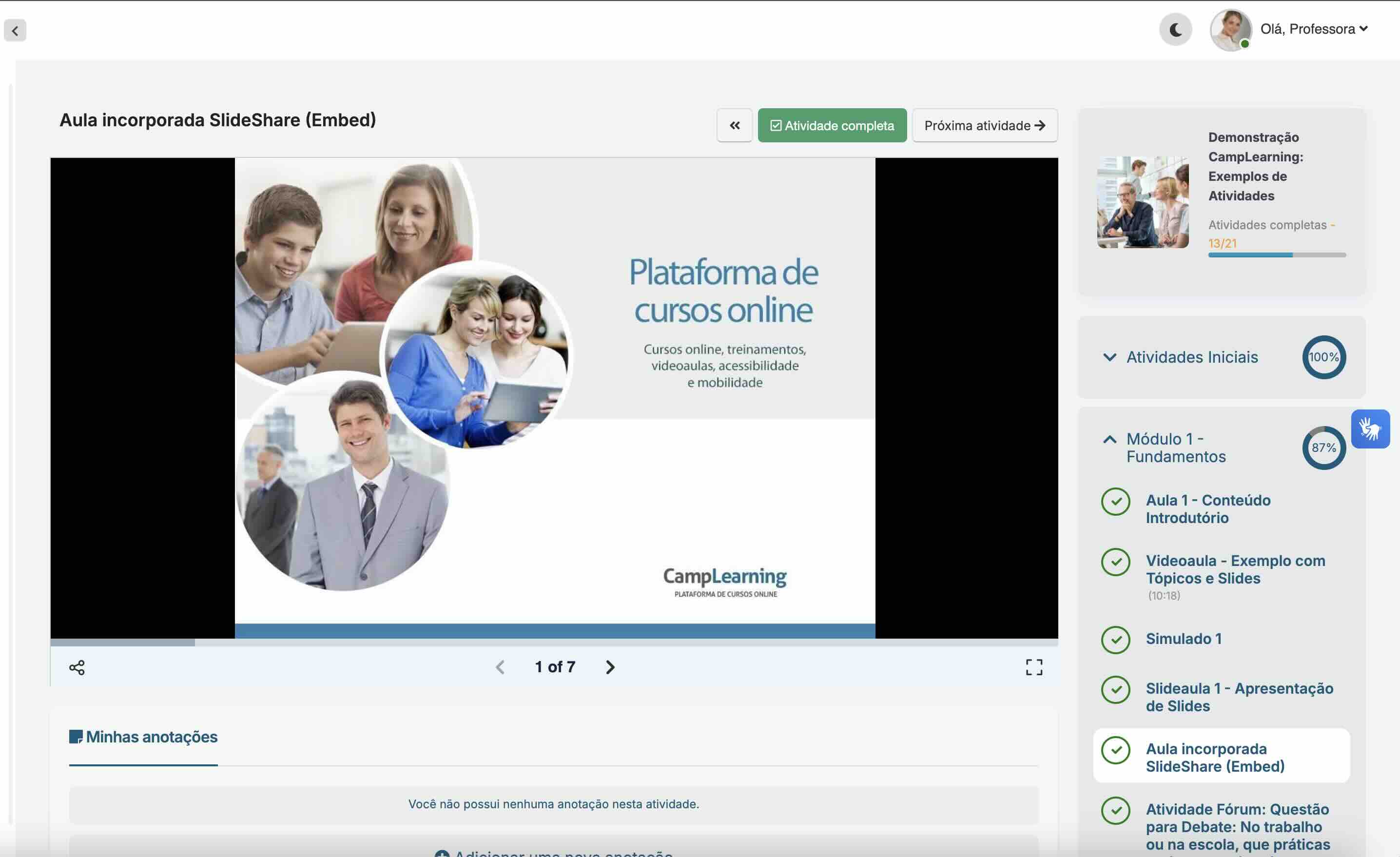1400x857 pixels.
Task: Click the note-paper icon beside 'Minhas anotações'
Action: (76, 737)
